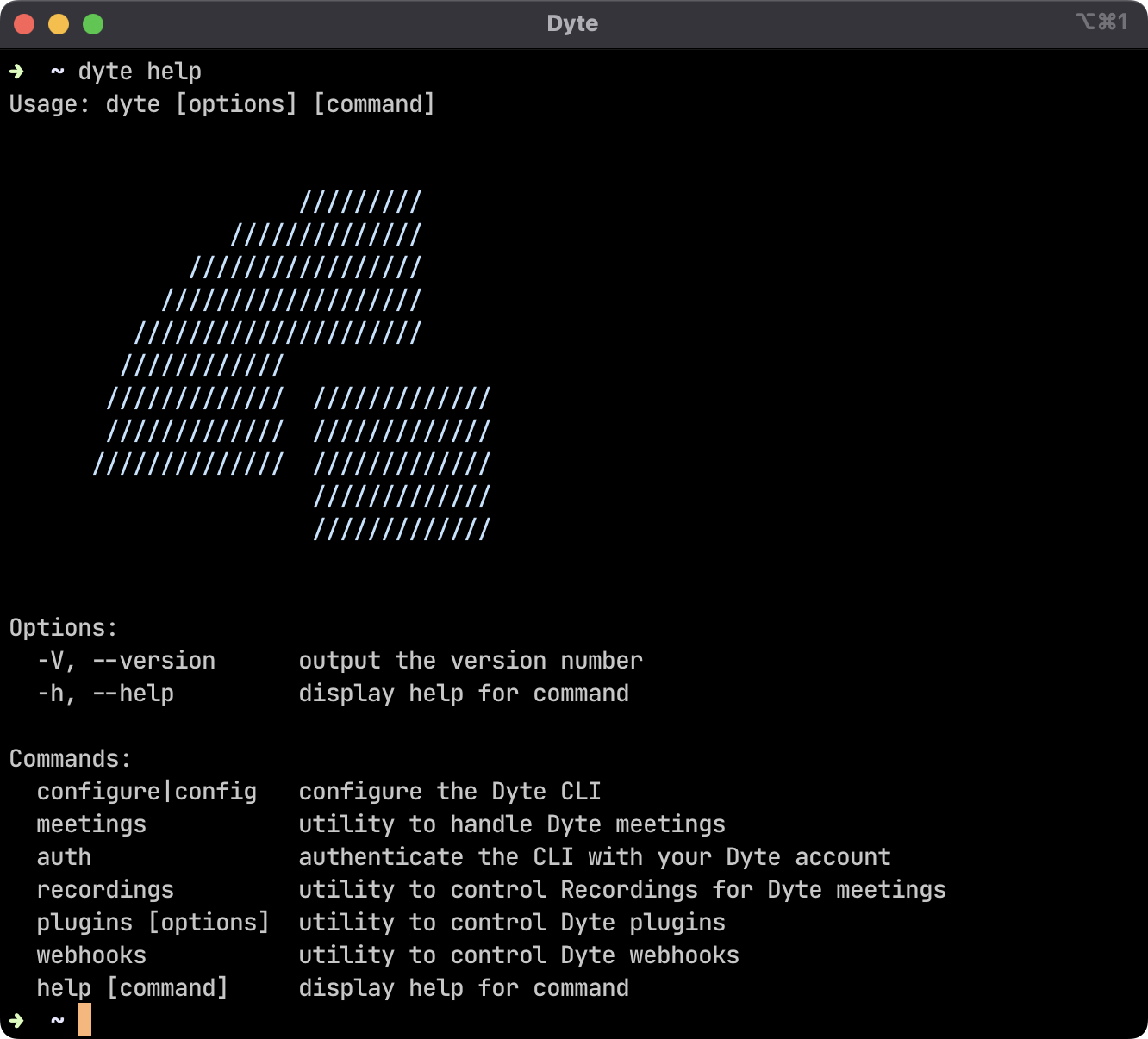The width and height of the screenshot is (1148, 1039).
Task: Select the 'meetings' command entry
Action: coord(90,824)
